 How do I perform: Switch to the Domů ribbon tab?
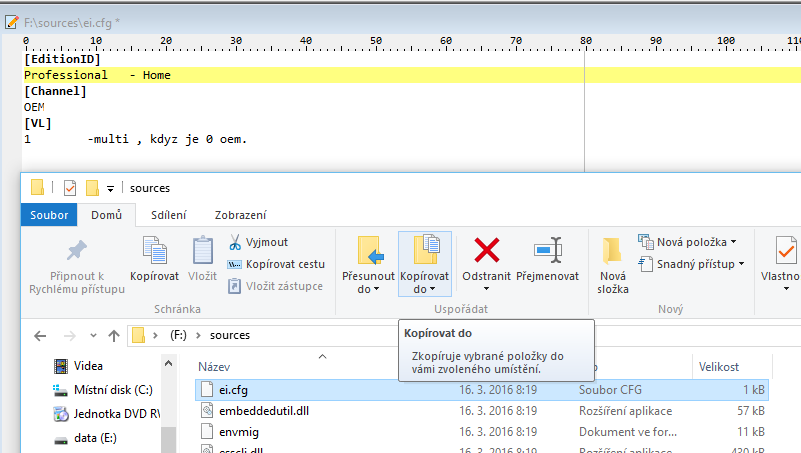coord(106,215)
